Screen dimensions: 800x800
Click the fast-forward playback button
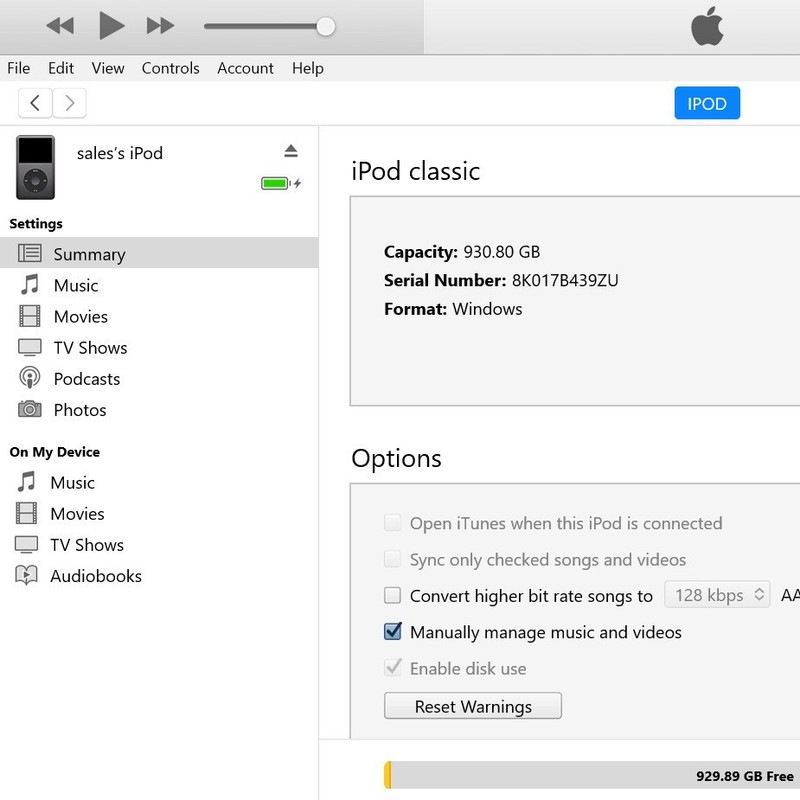point(160,26)
